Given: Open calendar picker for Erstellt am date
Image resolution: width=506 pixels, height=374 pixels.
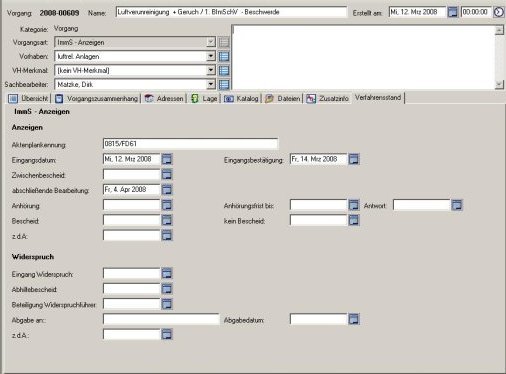Looking at the screenshot, I should pyautogui.click(x=452, y=12).
